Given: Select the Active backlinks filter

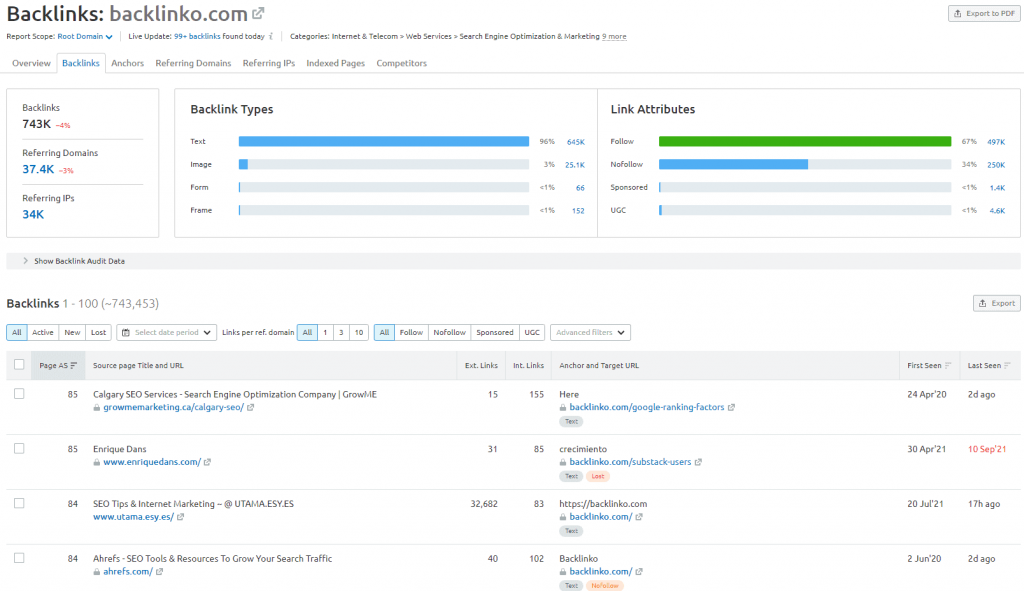Looking at the screenshot, I should pyautogui.click(x=42, y=332).
